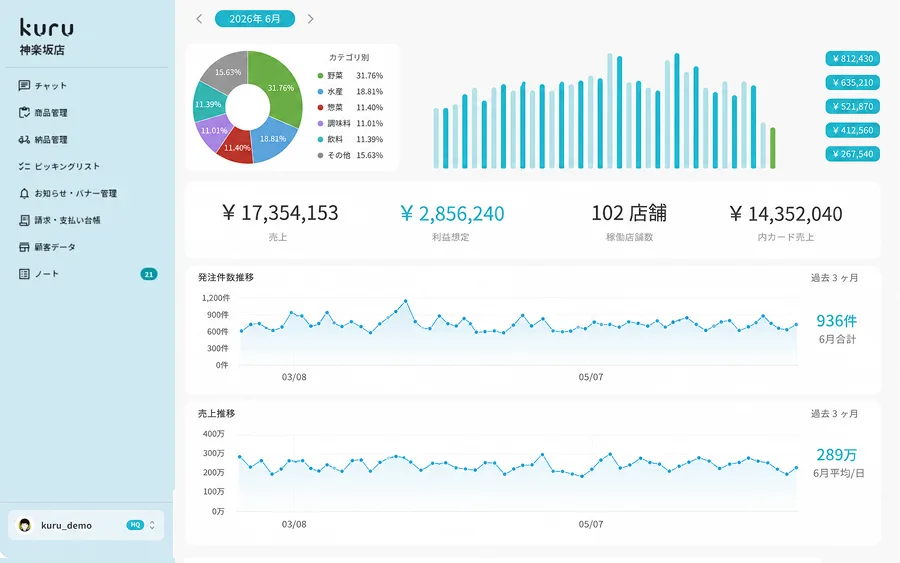This screenshot has height=563, width=900.
Task: Go to previous month with left chevron
Action: tap(199, 19)
